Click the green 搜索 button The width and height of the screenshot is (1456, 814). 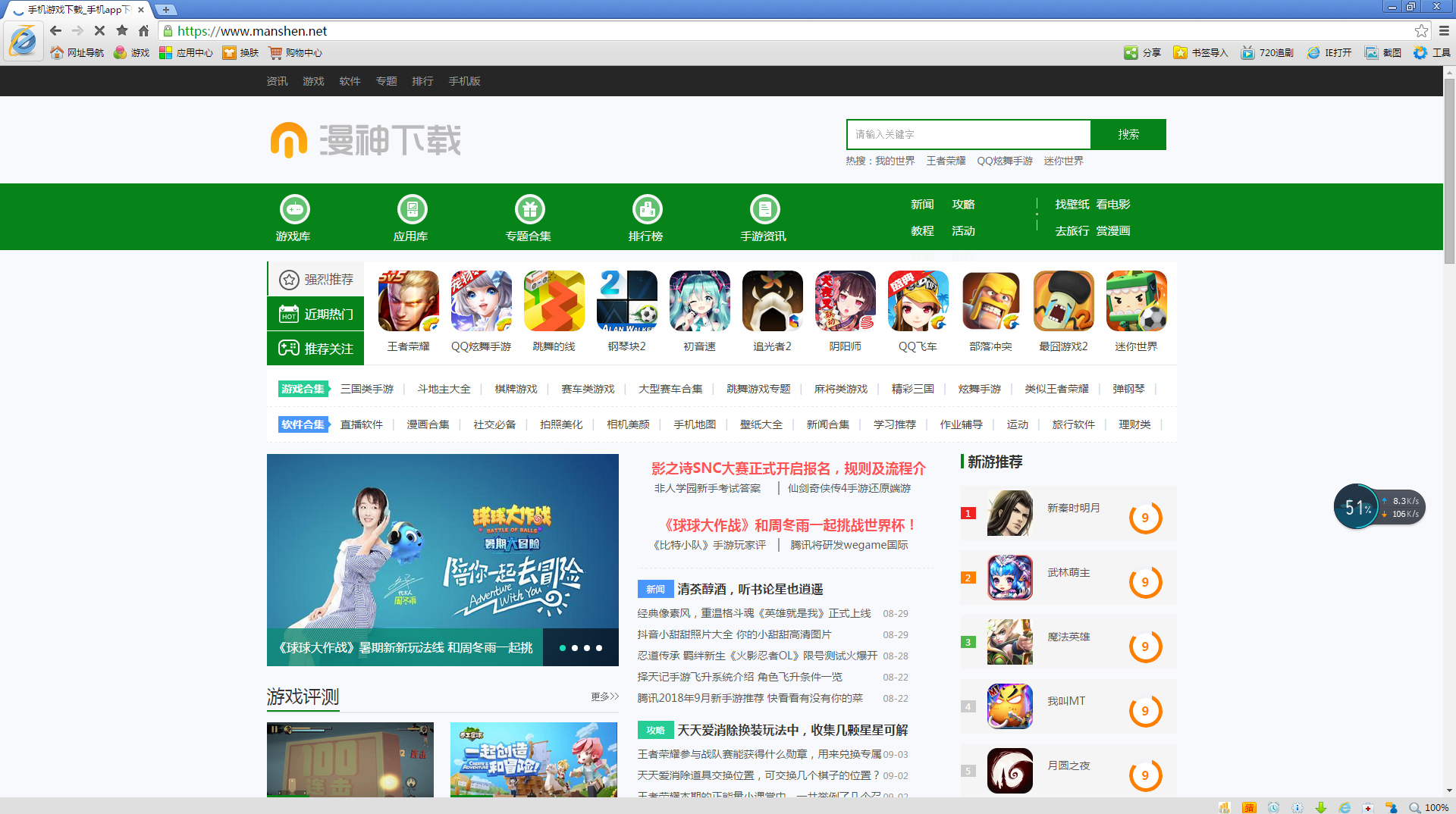click(1128, 134)
